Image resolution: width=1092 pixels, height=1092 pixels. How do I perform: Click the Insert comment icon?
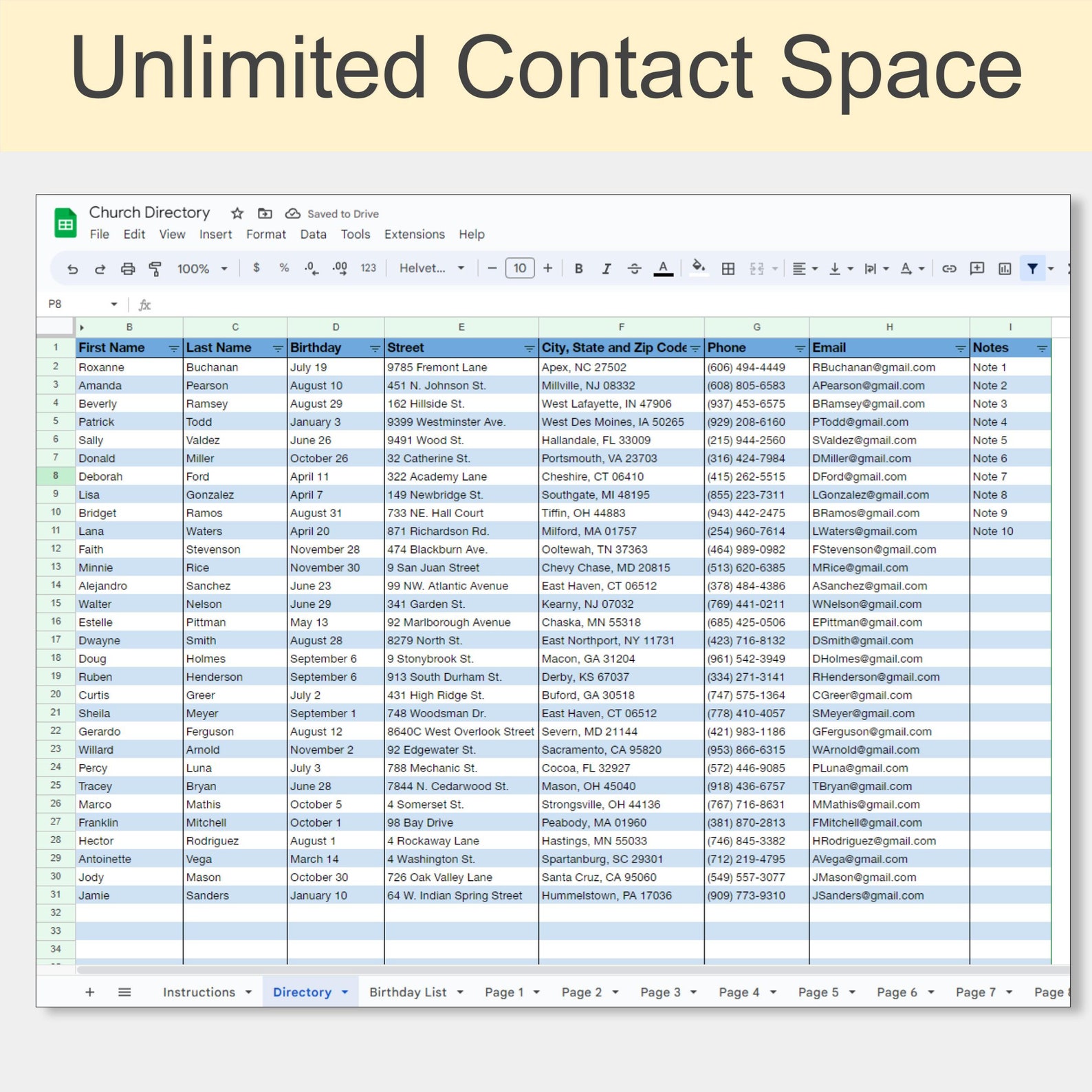977,268
